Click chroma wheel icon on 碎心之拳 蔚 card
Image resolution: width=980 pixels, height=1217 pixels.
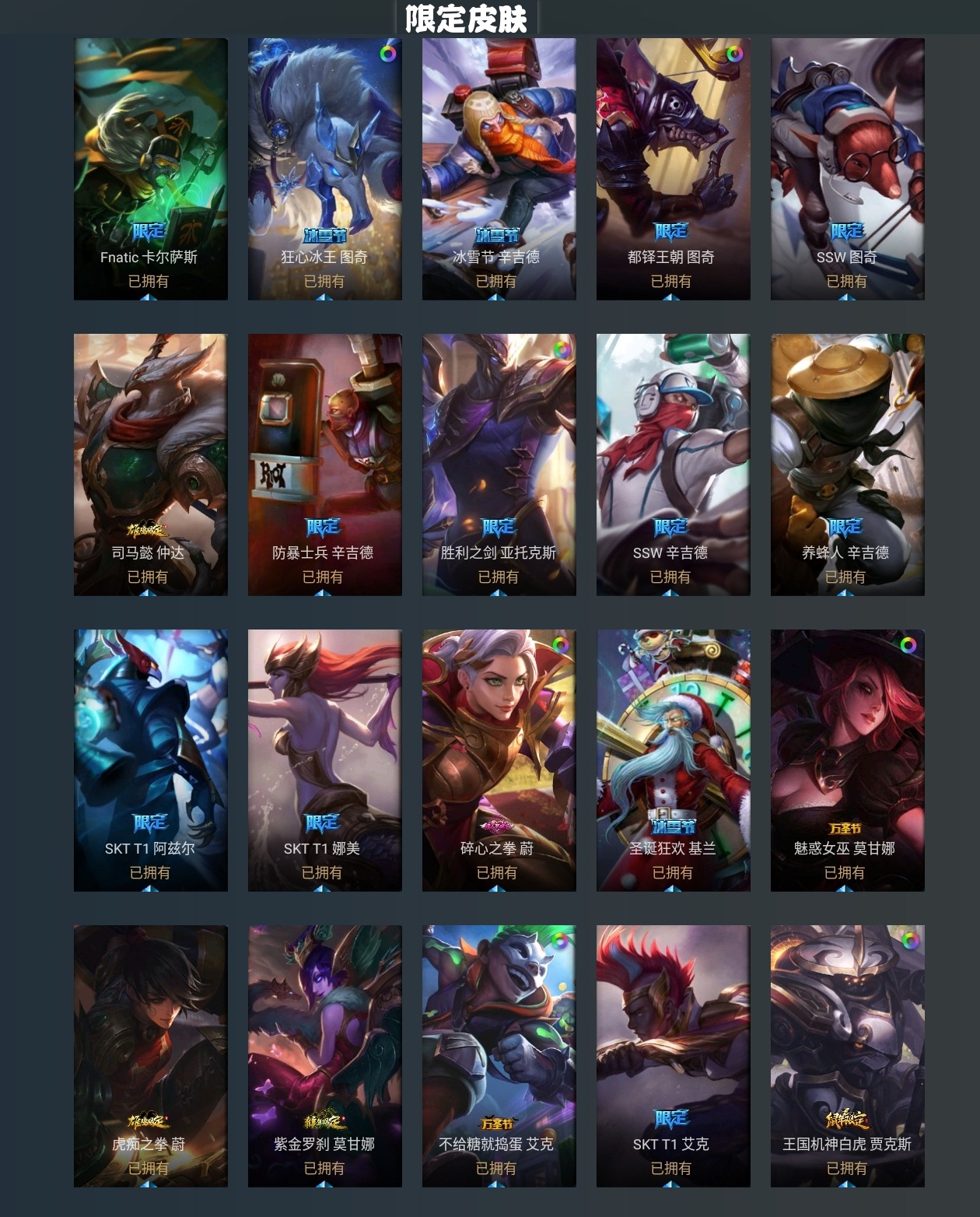[x=560, y=645]
